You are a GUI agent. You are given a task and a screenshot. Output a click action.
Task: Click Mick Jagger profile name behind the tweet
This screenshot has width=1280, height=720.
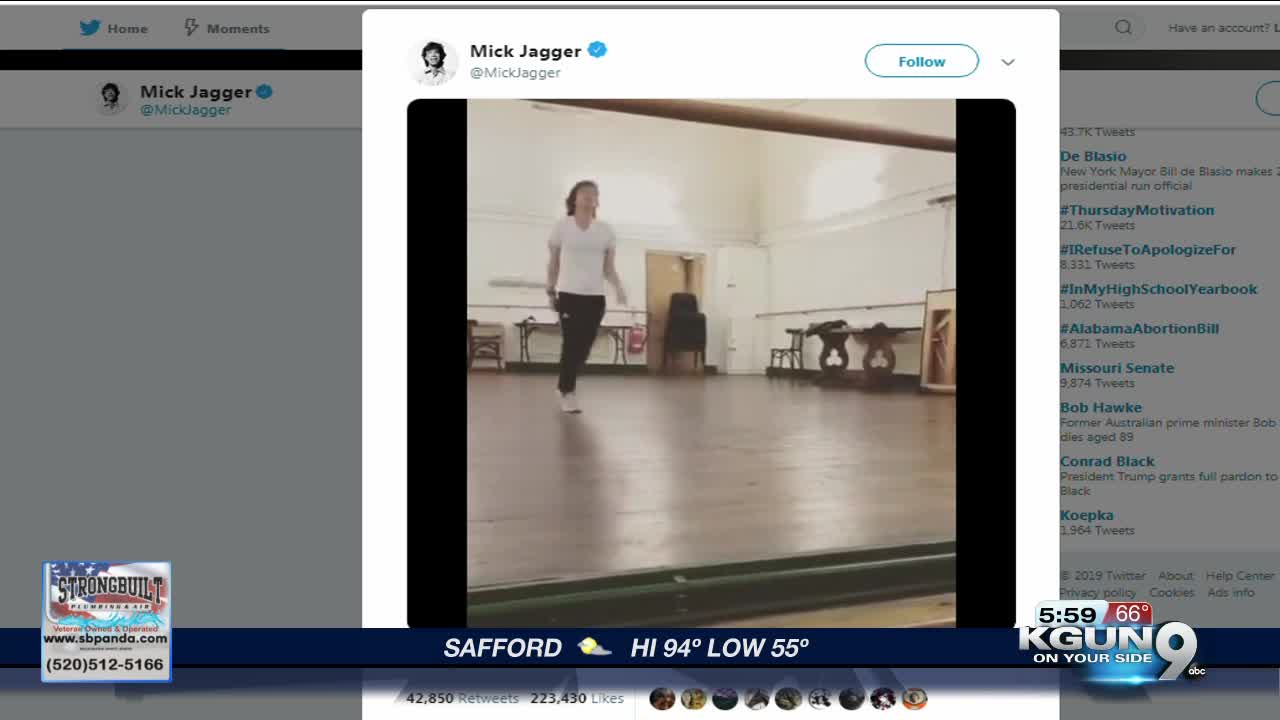coord(196,91)
